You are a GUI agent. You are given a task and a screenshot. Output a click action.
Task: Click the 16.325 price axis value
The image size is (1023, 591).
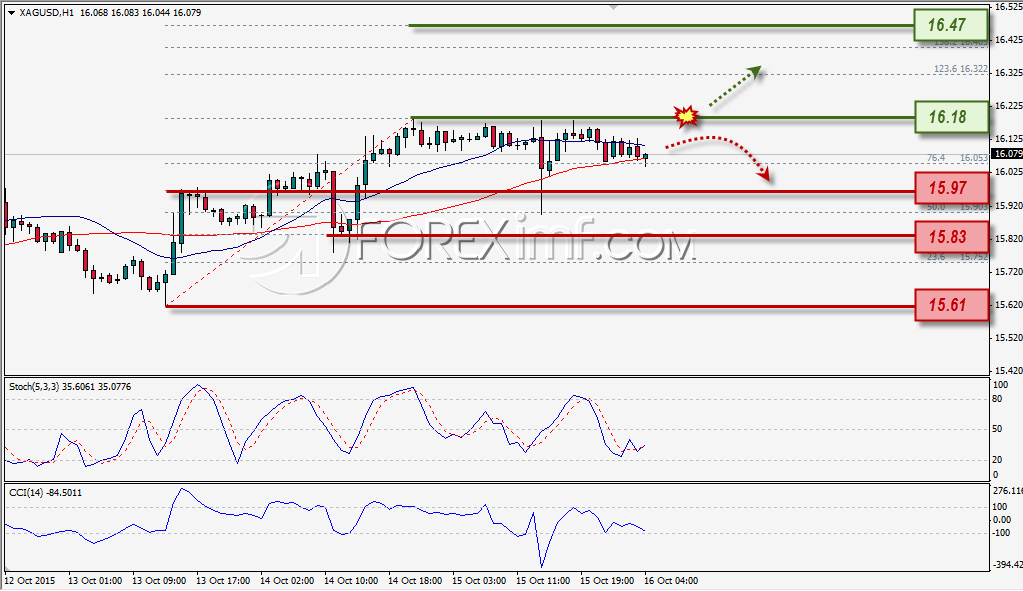point(1008,73)
